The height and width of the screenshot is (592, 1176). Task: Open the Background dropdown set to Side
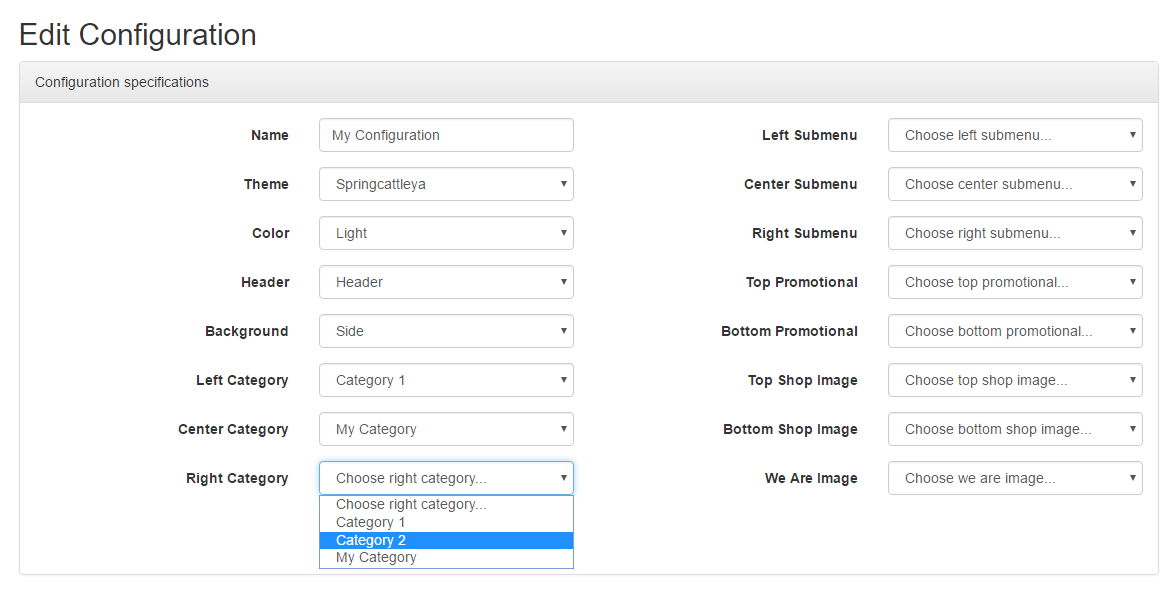click(446, 331)
